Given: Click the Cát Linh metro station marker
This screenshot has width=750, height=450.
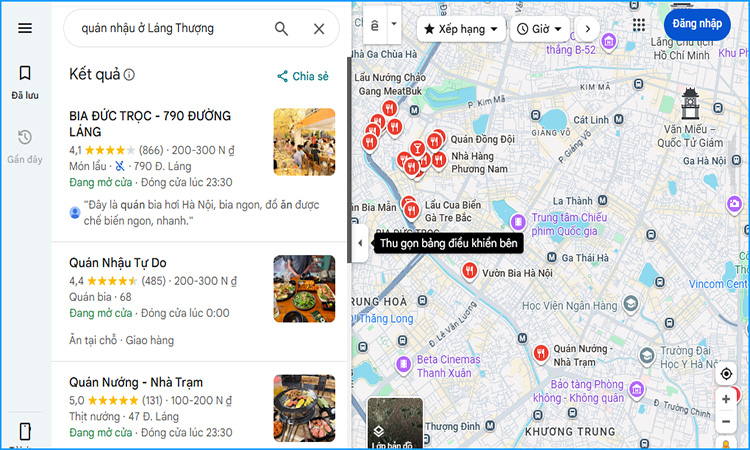Looking at the screenshot, I should coord(618,119).
